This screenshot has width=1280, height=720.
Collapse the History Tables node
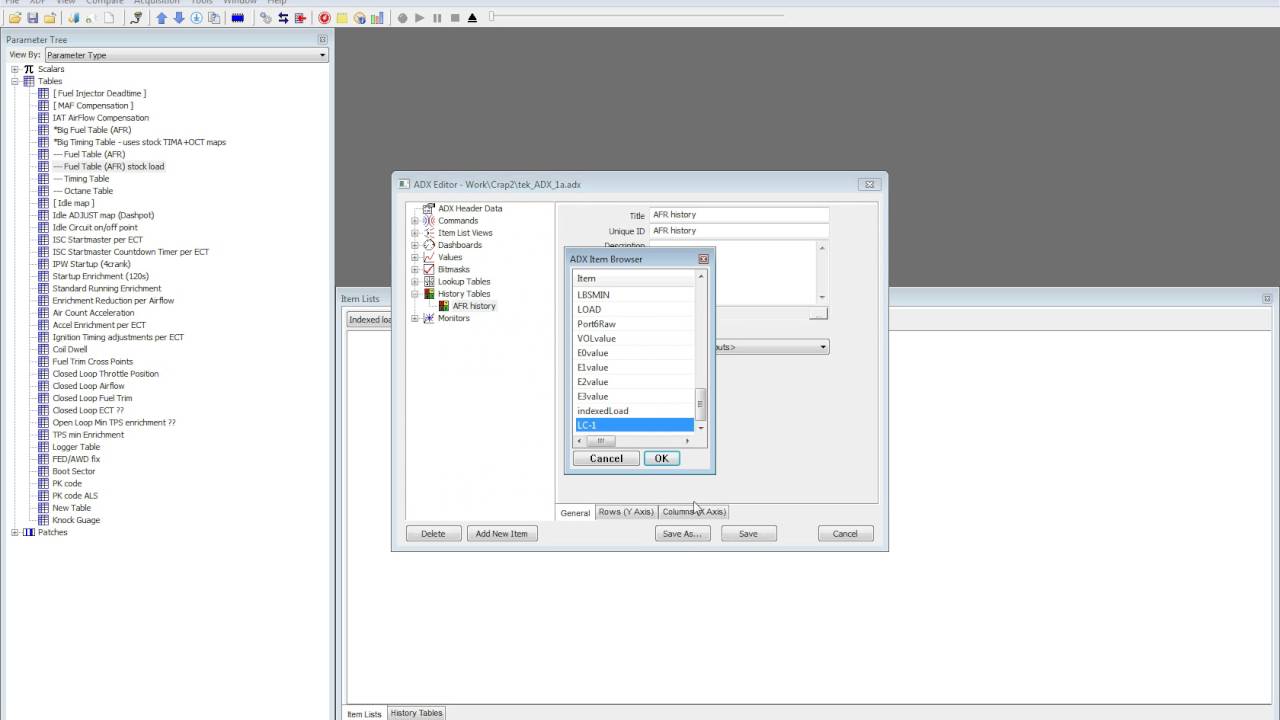pyautogui.click(x=415, y=294)
